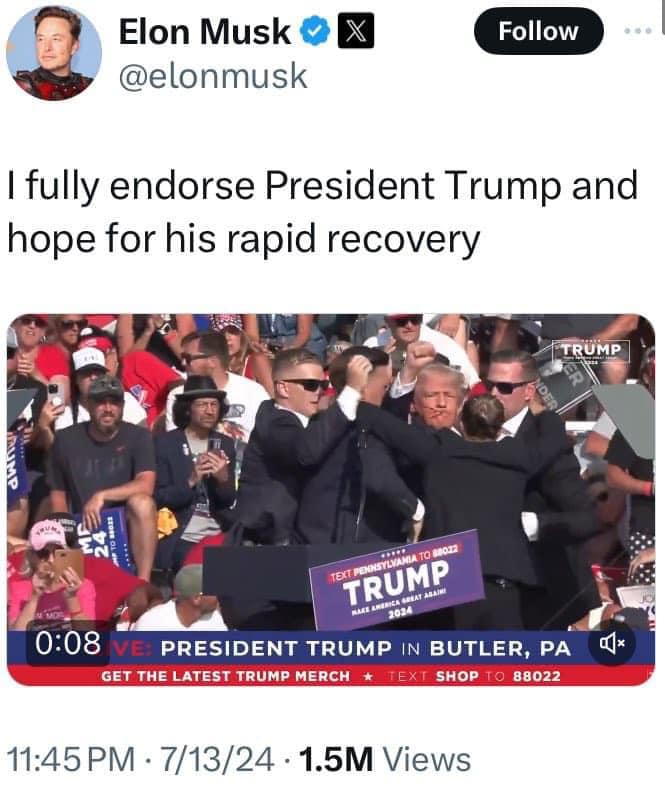This screenshot has width=665, height=794.
Task: Click the TRUMP watermark logo in video corner
Action: [592, 351]
